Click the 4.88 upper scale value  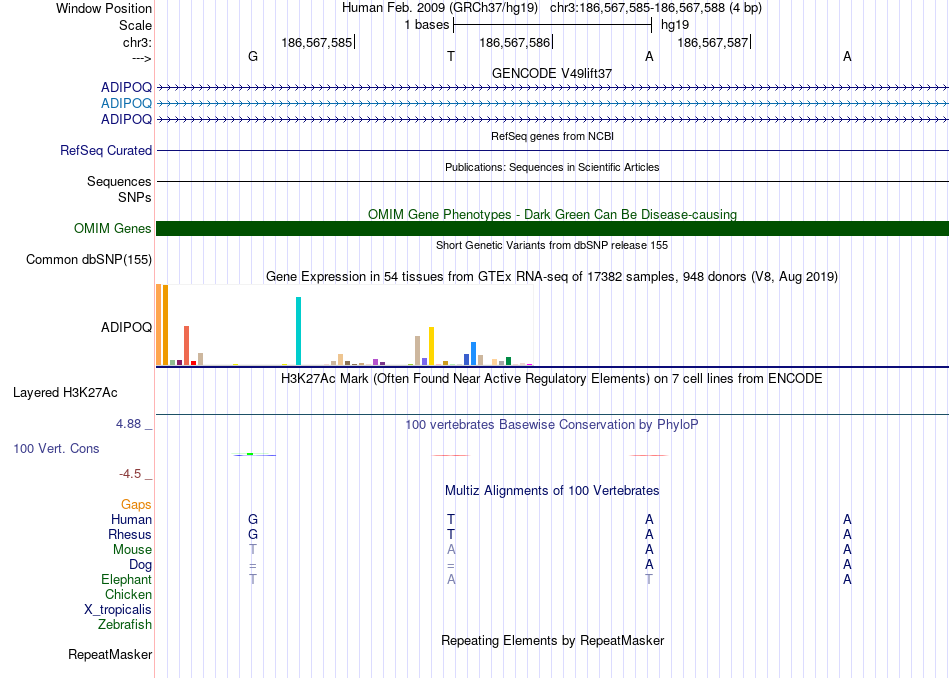point(128,424)
